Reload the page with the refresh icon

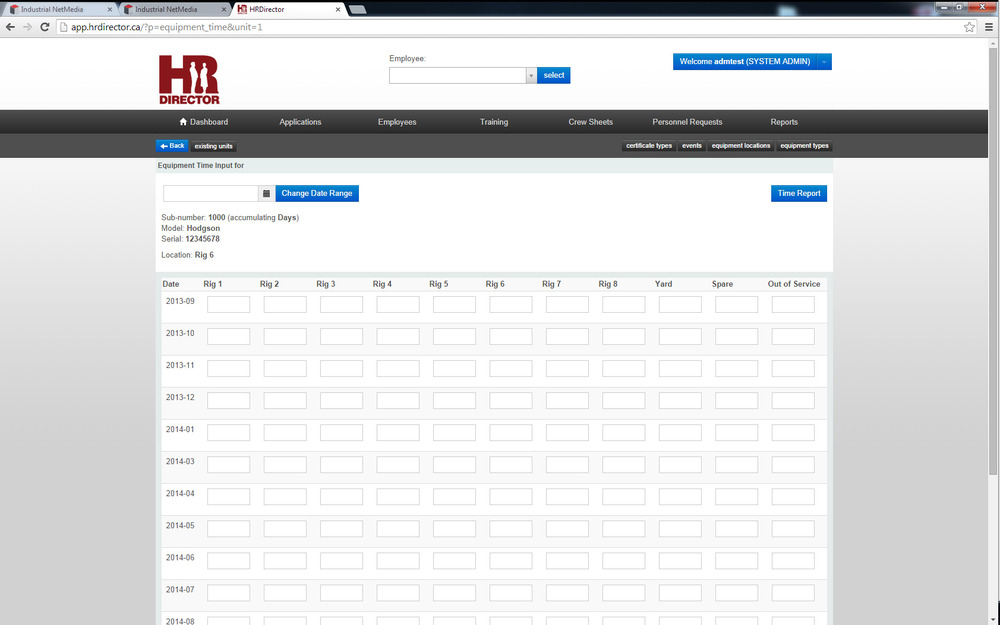click(x=45, y=27)
